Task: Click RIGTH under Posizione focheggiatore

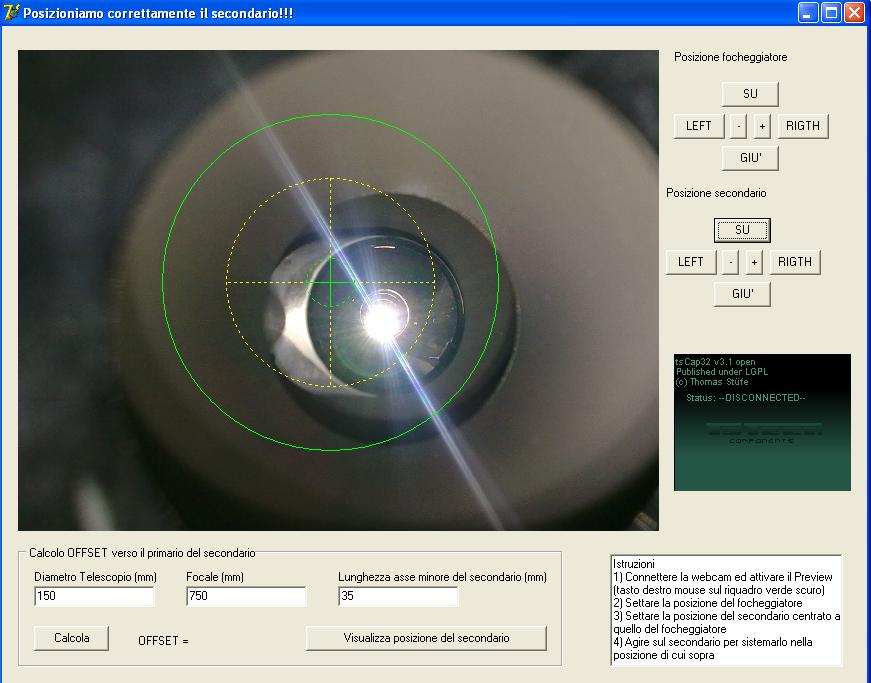Action: click(x=803, y=126)
